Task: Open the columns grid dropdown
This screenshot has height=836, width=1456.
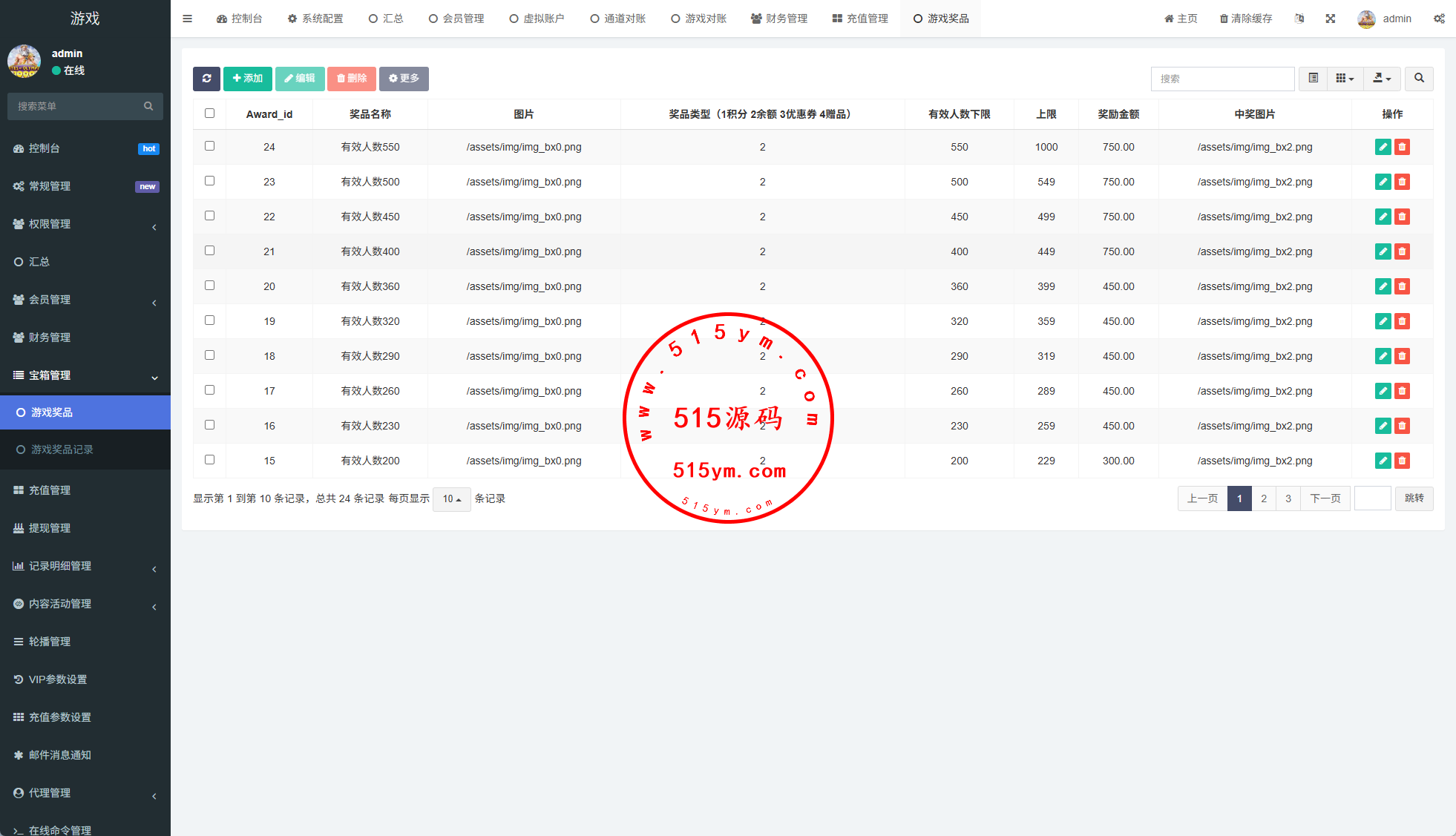Action: 1345,79
